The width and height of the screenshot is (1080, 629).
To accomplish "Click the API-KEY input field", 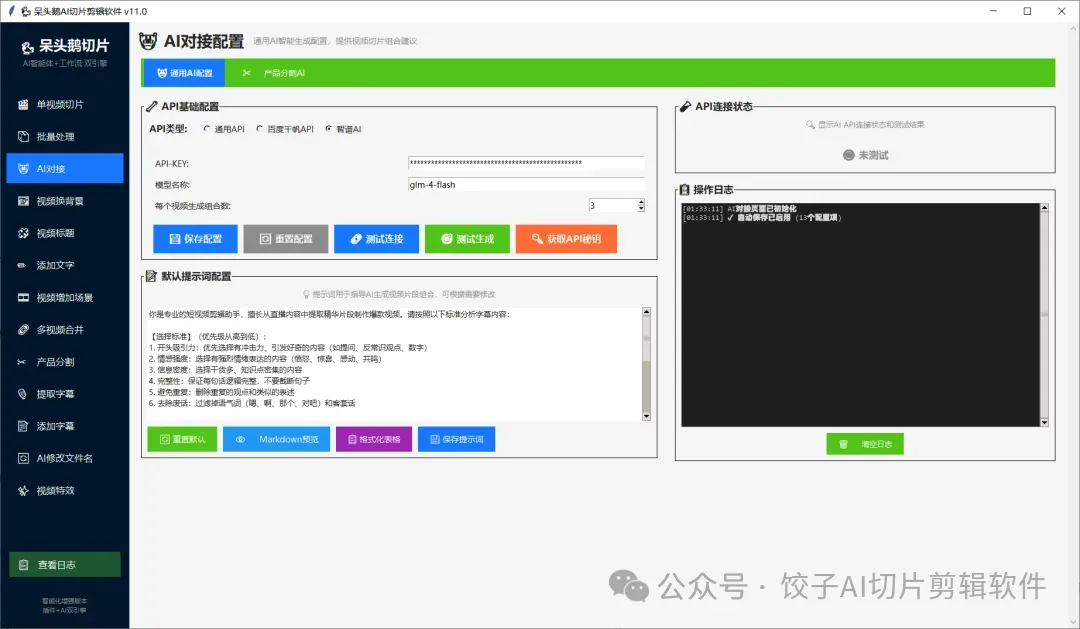I will click(x=526, y=163).
